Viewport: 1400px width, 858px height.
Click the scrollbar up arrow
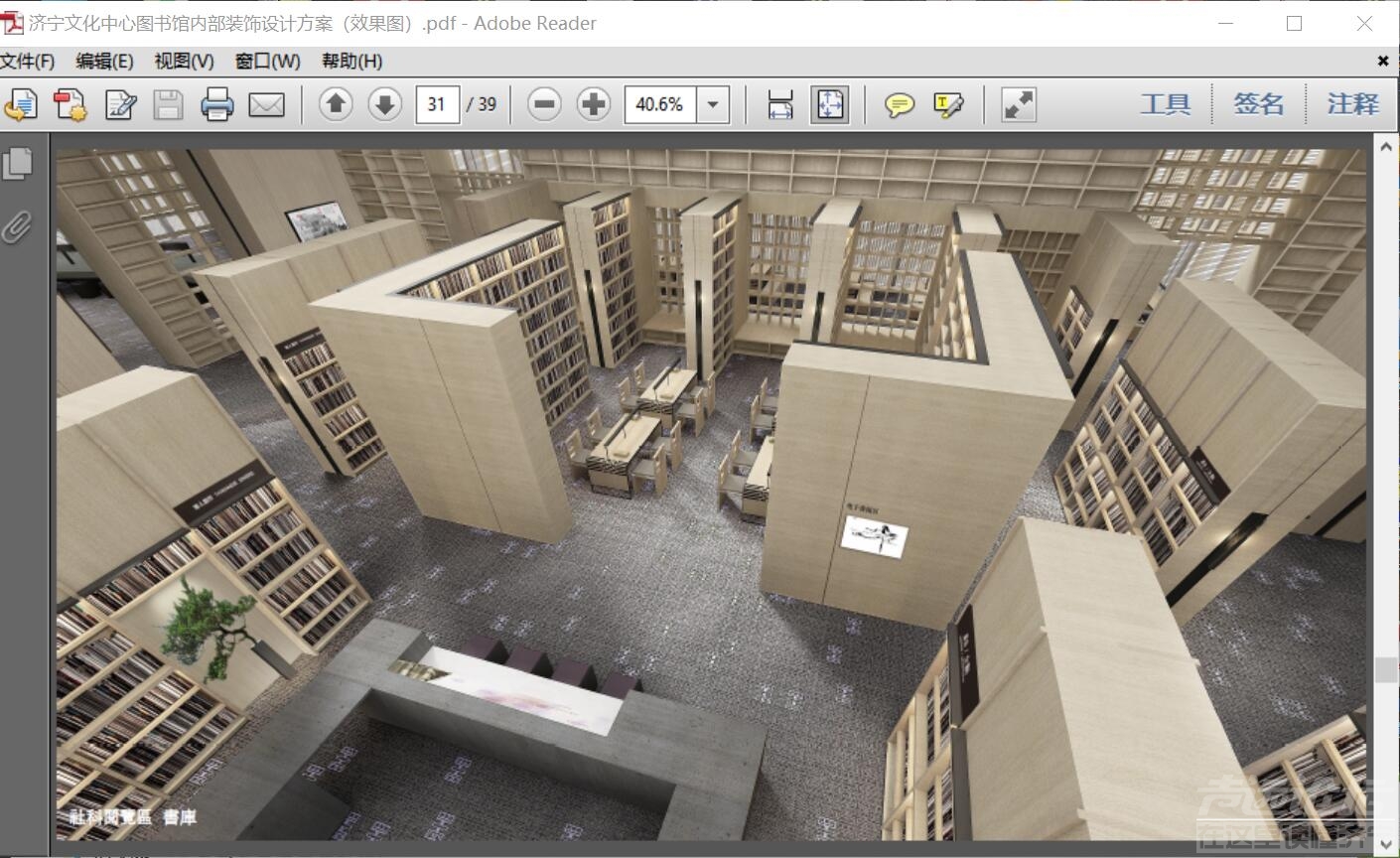1386,147
